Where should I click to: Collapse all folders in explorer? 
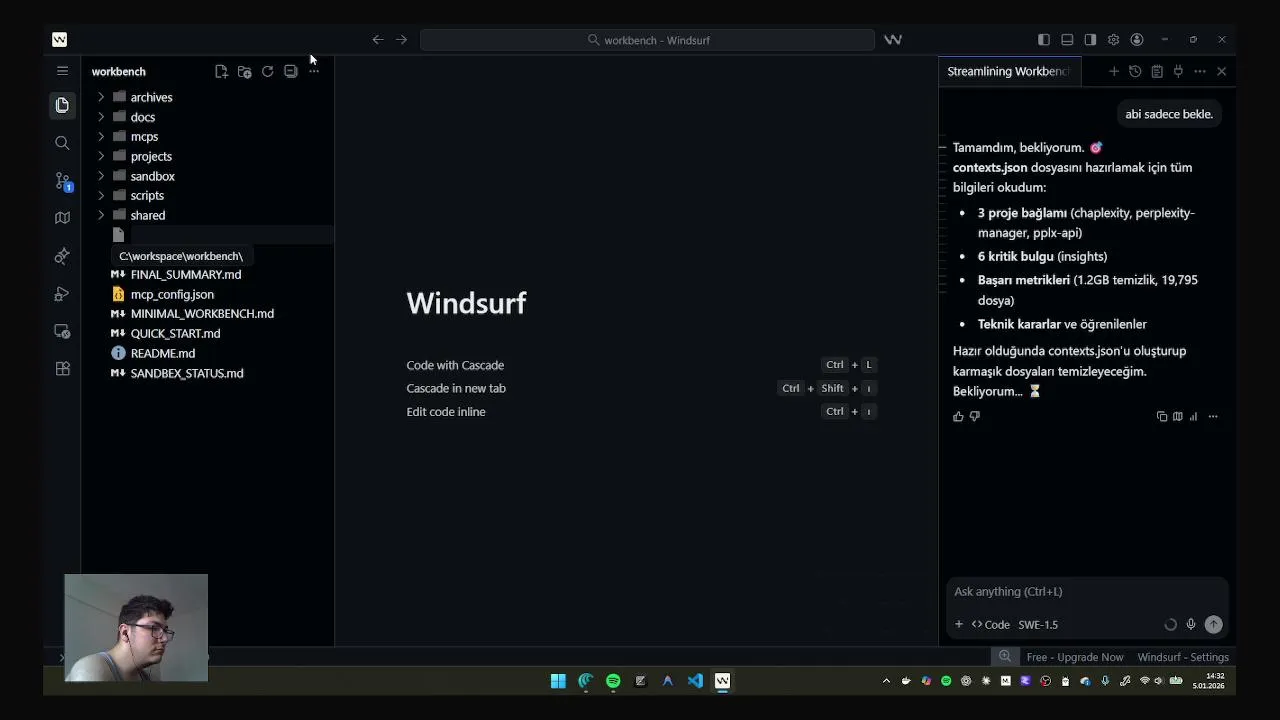tap(290, 71)
